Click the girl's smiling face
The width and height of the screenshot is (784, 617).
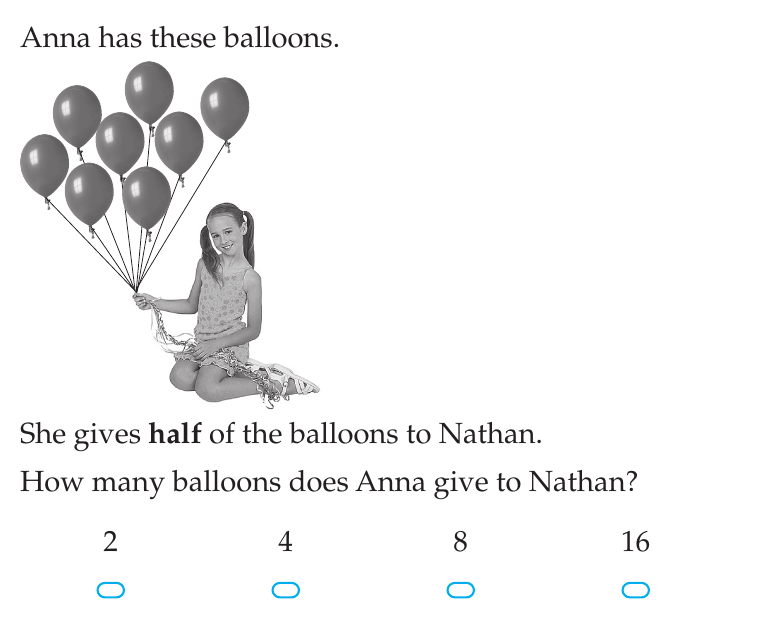click(x=226, y=232)
